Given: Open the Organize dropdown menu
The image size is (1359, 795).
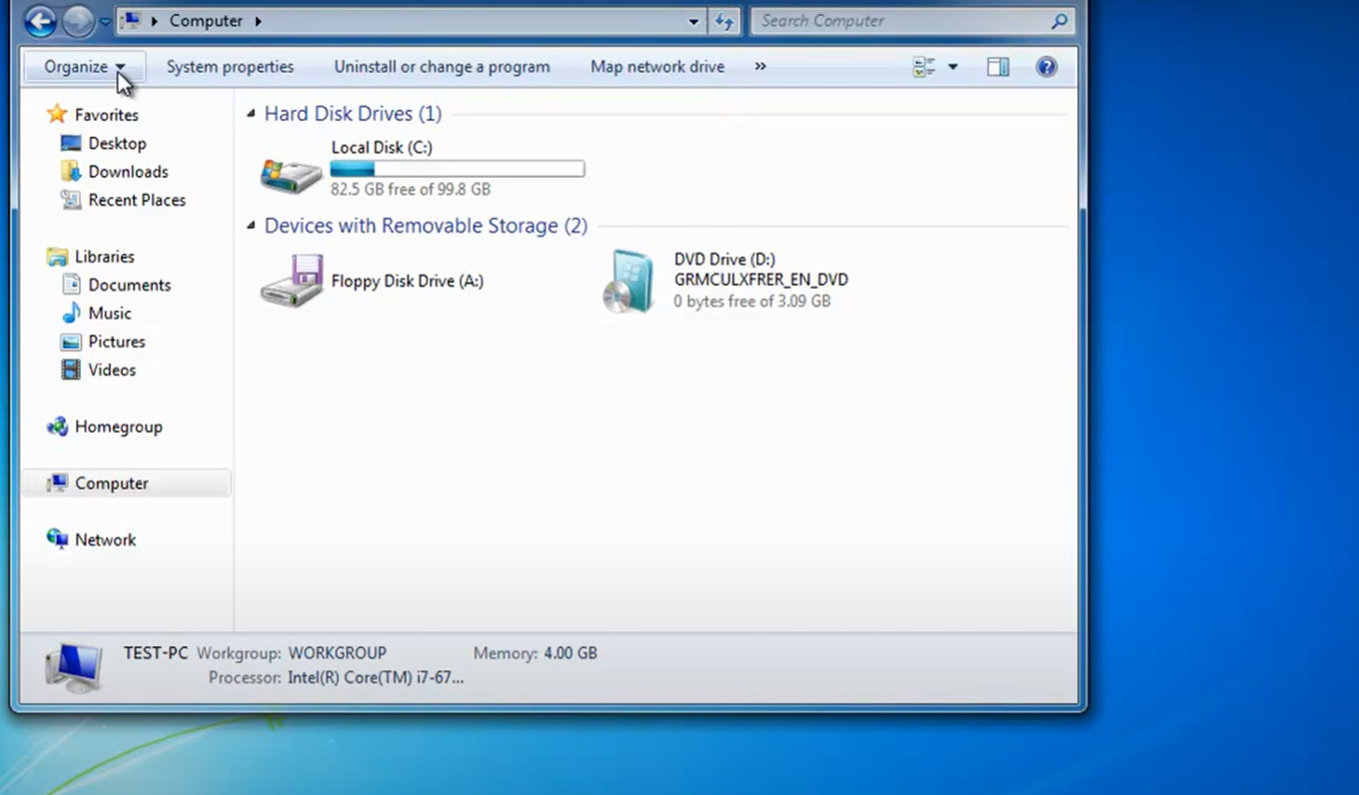Looking at the screenshot, I should [84, 67].
